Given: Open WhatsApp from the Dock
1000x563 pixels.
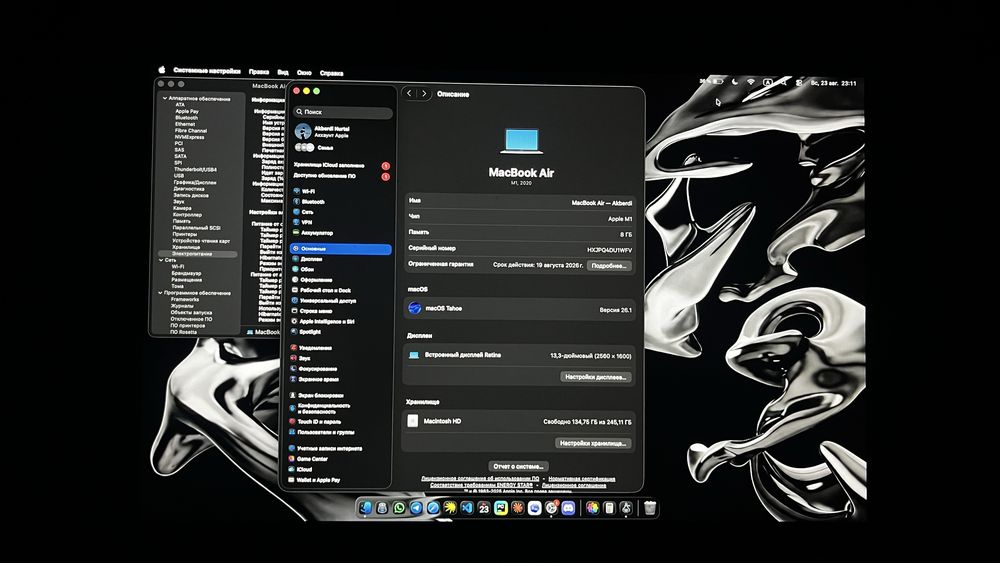Looking at the screenshot, I should click(399, 508).
